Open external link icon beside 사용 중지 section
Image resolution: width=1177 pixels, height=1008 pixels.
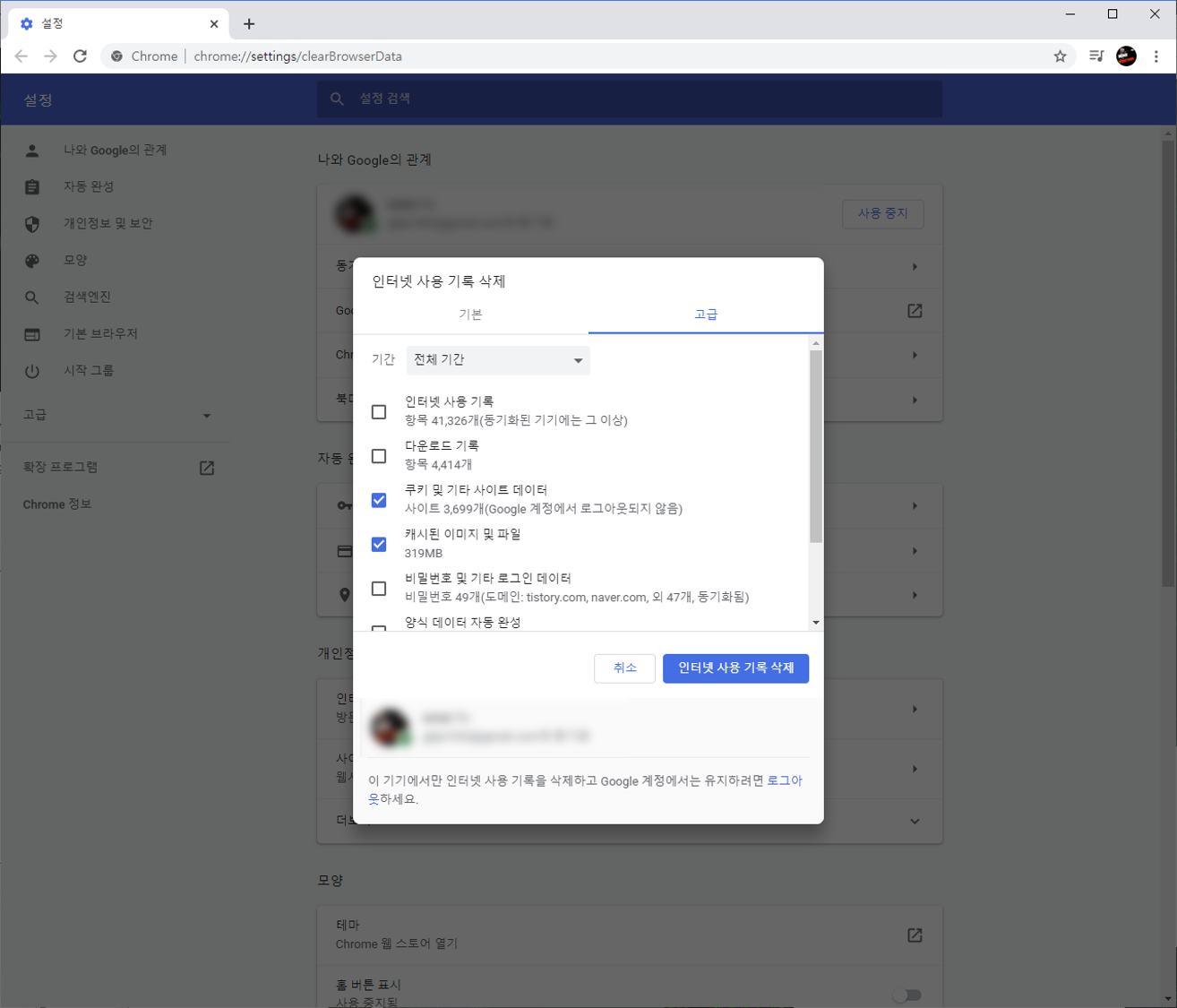(x=915, y=311)
